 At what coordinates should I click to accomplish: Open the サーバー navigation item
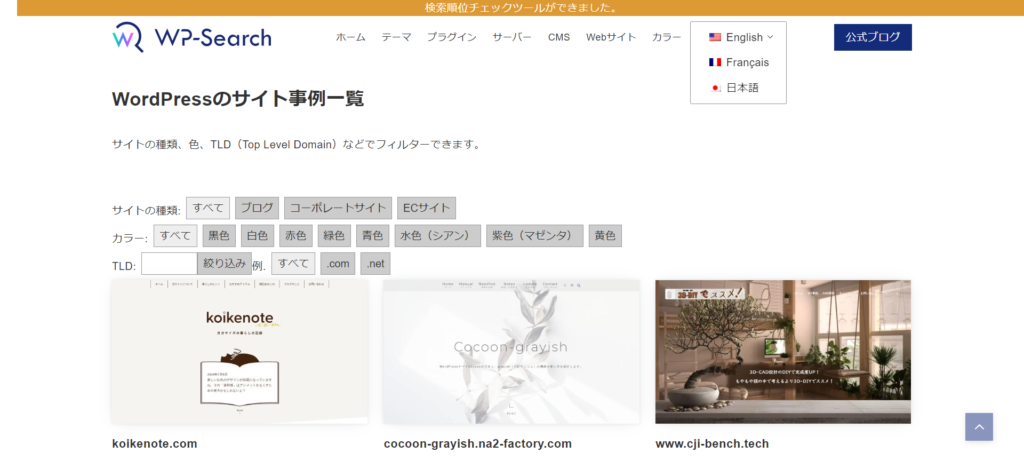coord(512,37)
